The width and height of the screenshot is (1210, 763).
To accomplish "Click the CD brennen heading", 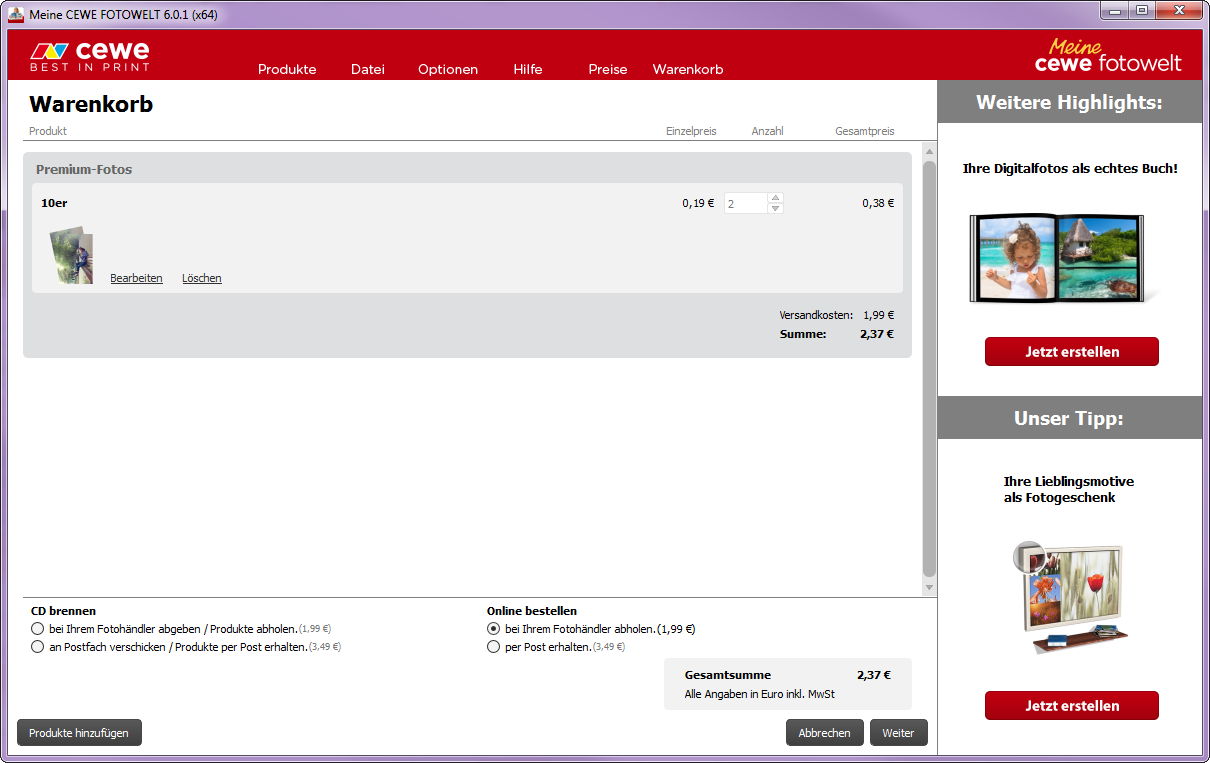I will tap(64, 611).
